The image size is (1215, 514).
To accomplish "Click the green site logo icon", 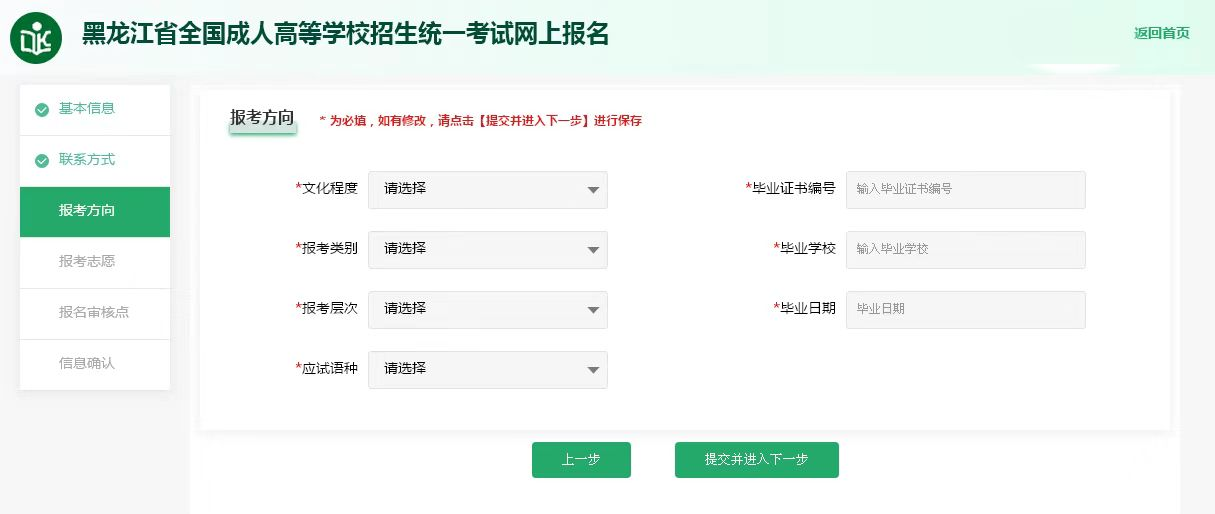I will point(36,38).
